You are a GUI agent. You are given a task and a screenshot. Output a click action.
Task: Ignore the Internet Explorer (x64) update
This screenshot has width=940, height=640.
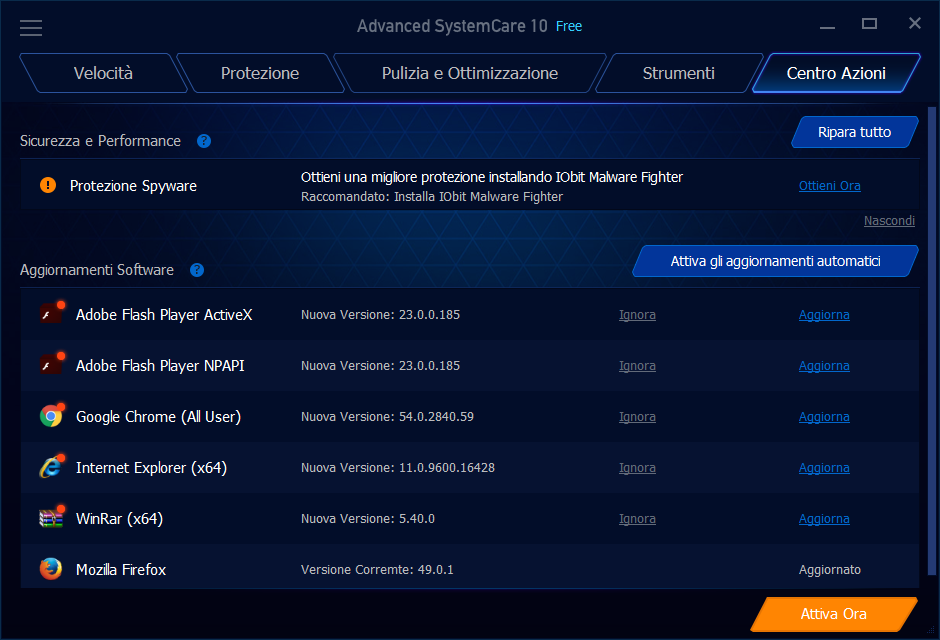coord(637,467)
